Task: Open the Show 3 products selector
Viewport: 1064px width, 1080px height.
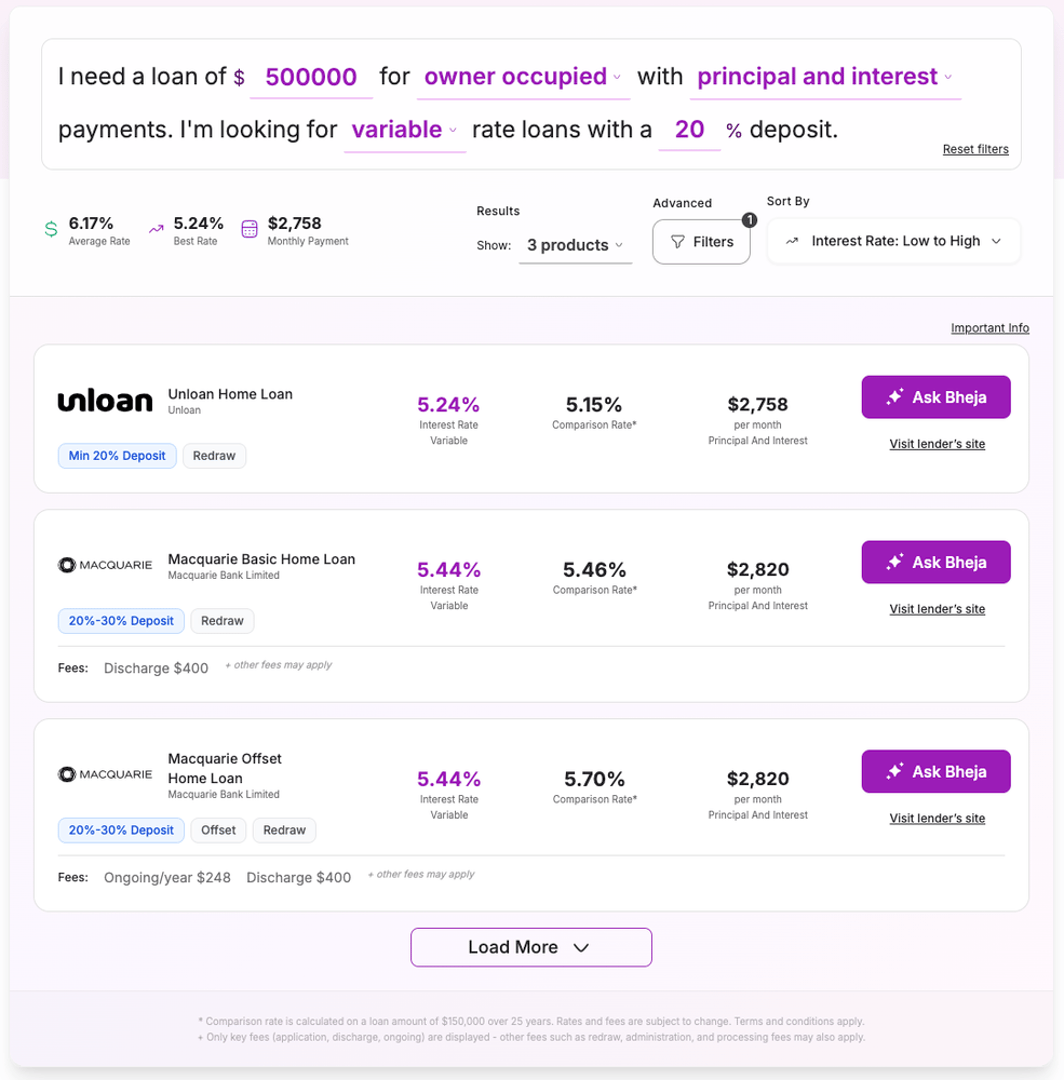Action: (575, 245)
